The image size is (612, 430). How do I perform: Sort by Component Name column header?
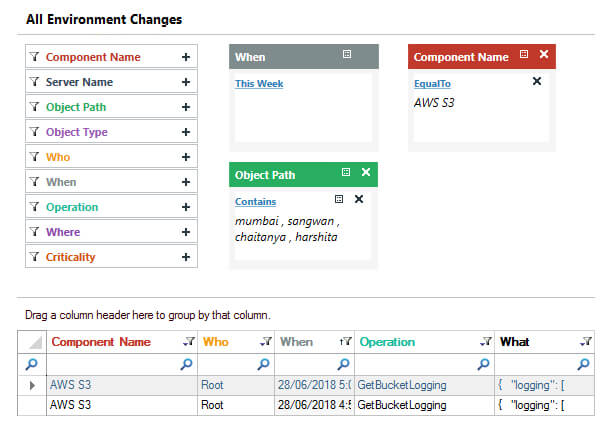tap(101, 342)
